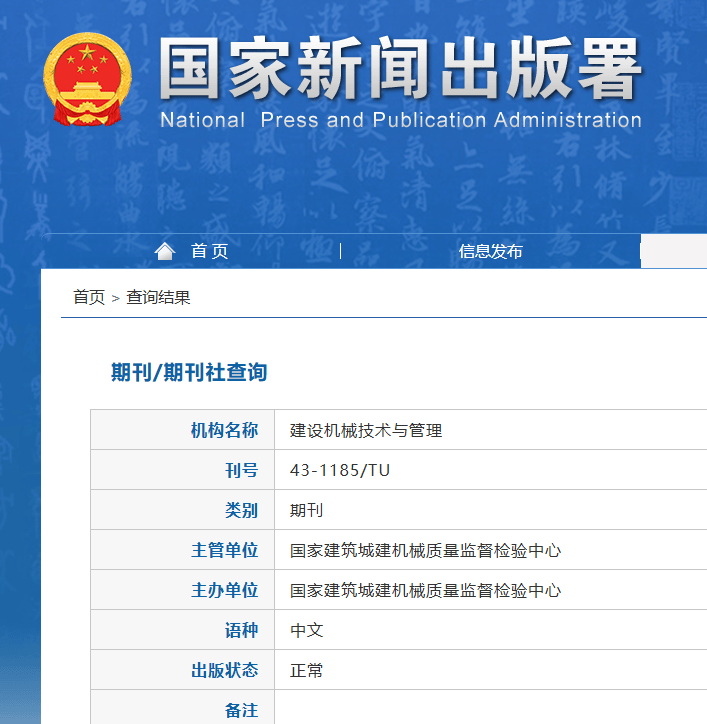
Task: Select the value 43-1185/TU
Action: (x=340, y=471)
